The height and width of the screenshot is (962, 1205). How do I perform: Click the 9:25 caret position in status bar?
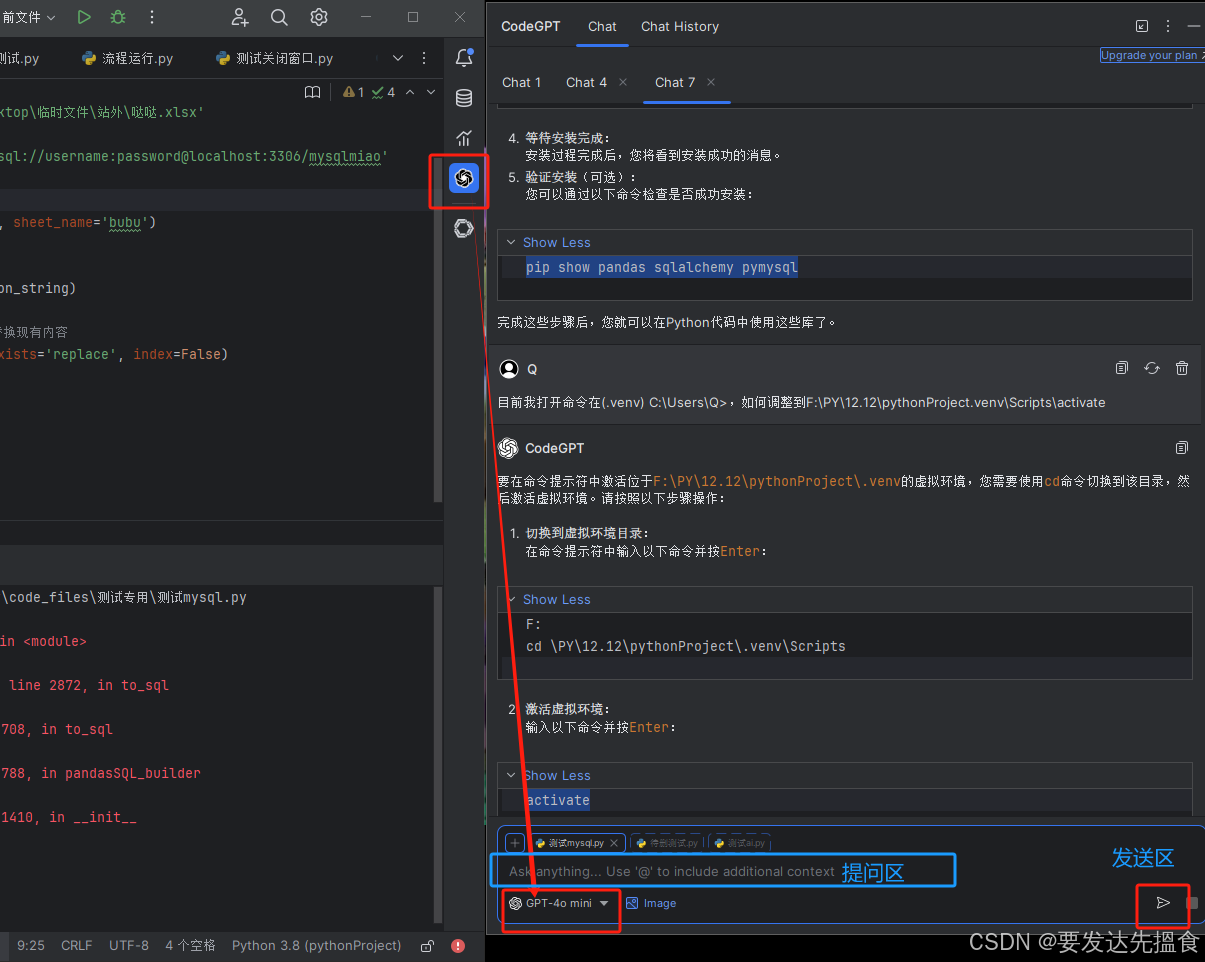coord(31,945)
